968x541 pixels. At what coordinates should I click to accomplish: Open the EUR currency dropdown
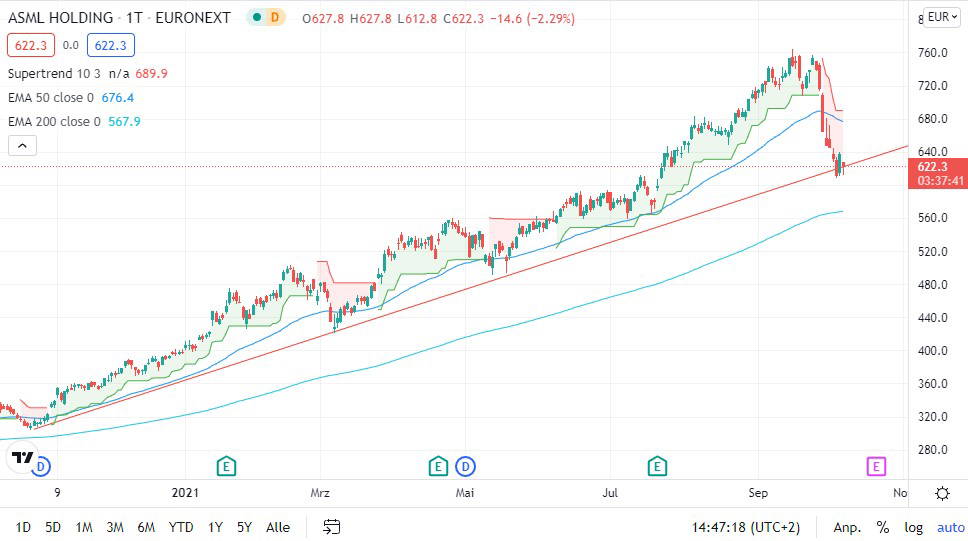(942, 17)
